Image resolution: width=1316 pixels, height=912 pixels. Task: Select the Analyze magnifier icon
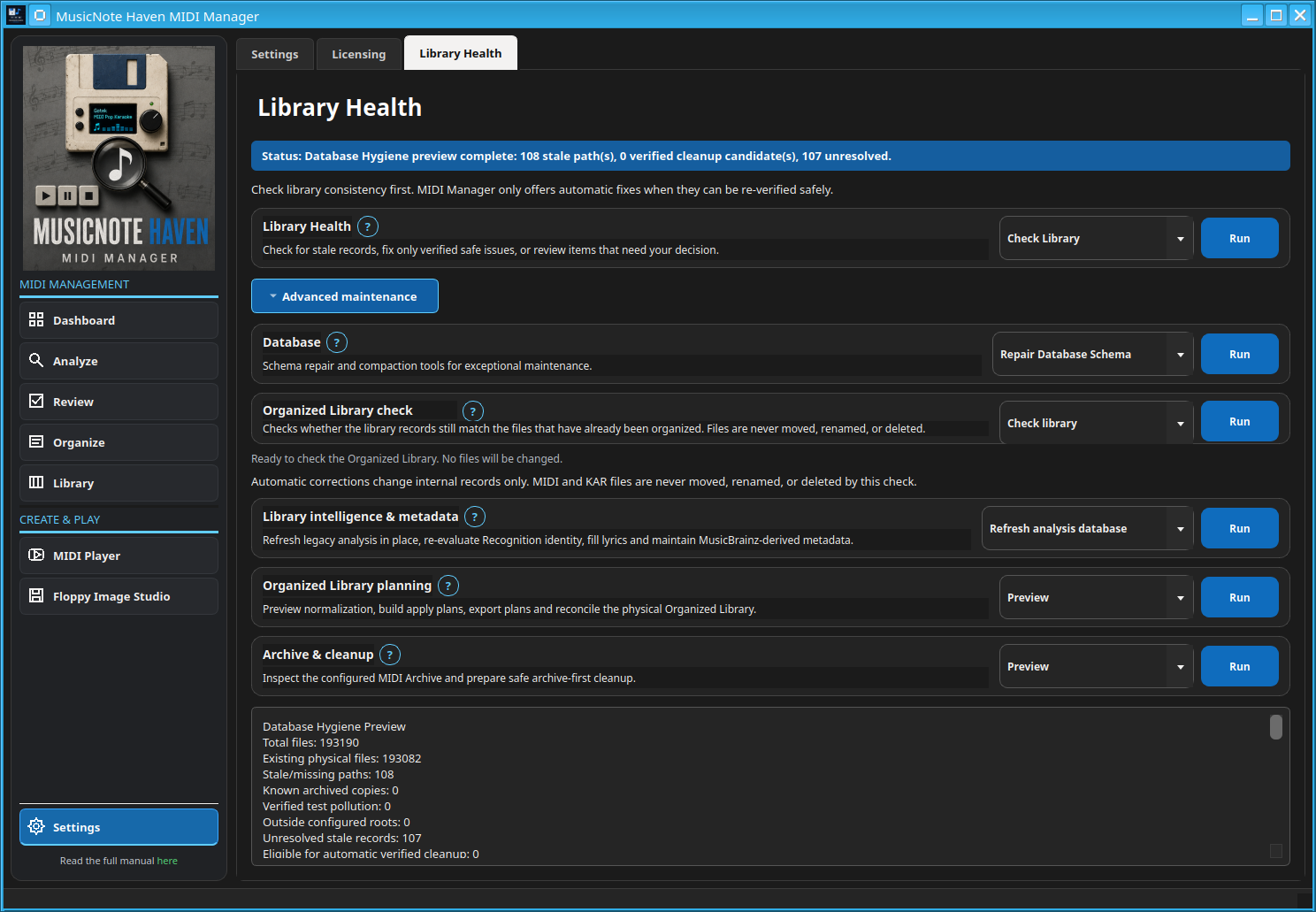[36, 360]
